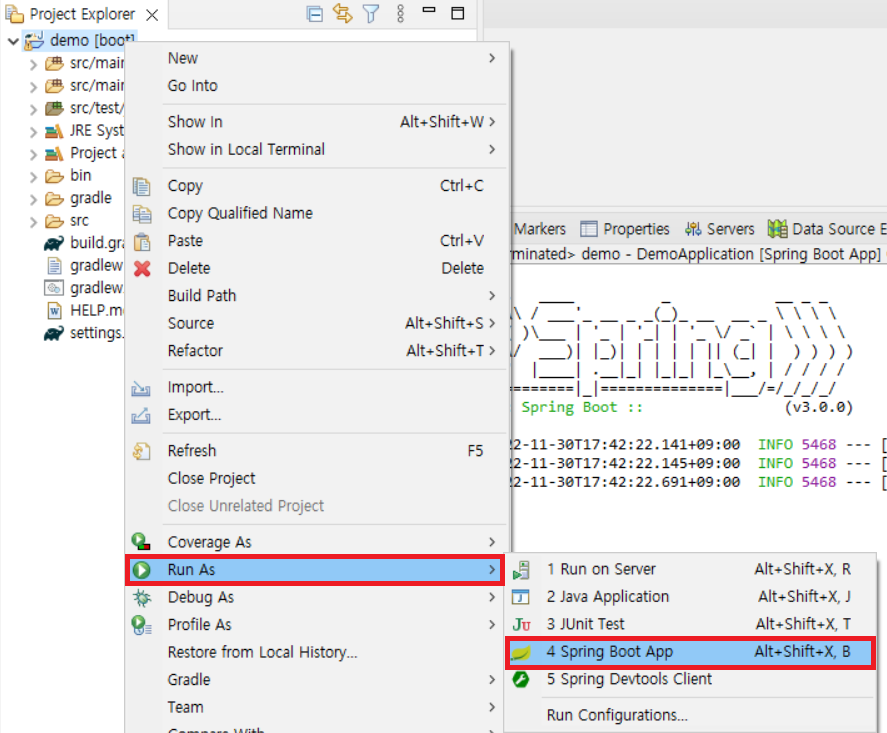Choose 2 Java Application entry
Screen dimensions: 887x733
pyautogui.click(x=690, y=597)
